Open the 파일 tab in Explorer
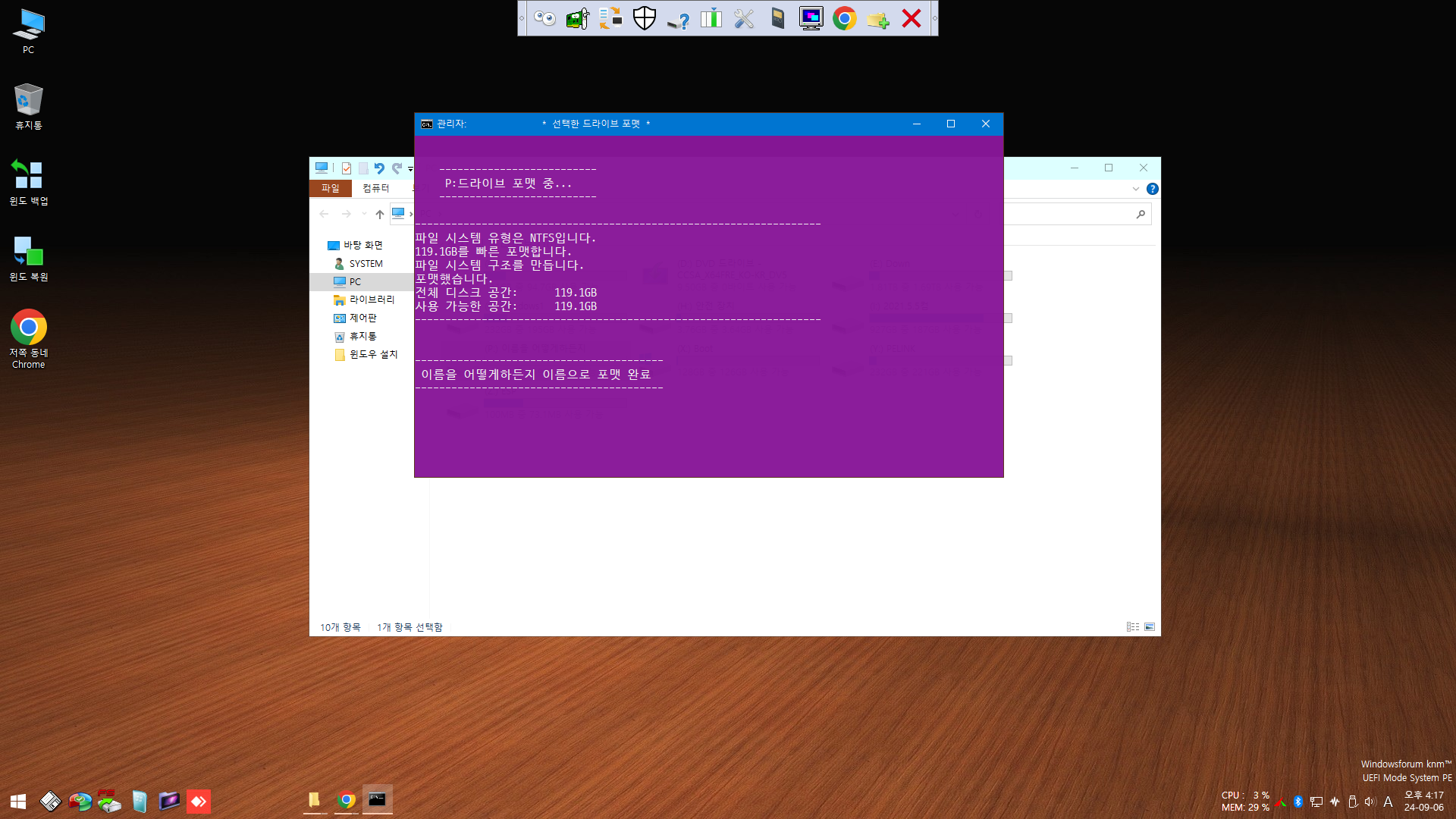Image resolution: width=1456 pixels, height=819 pixels. coord(331,188)
